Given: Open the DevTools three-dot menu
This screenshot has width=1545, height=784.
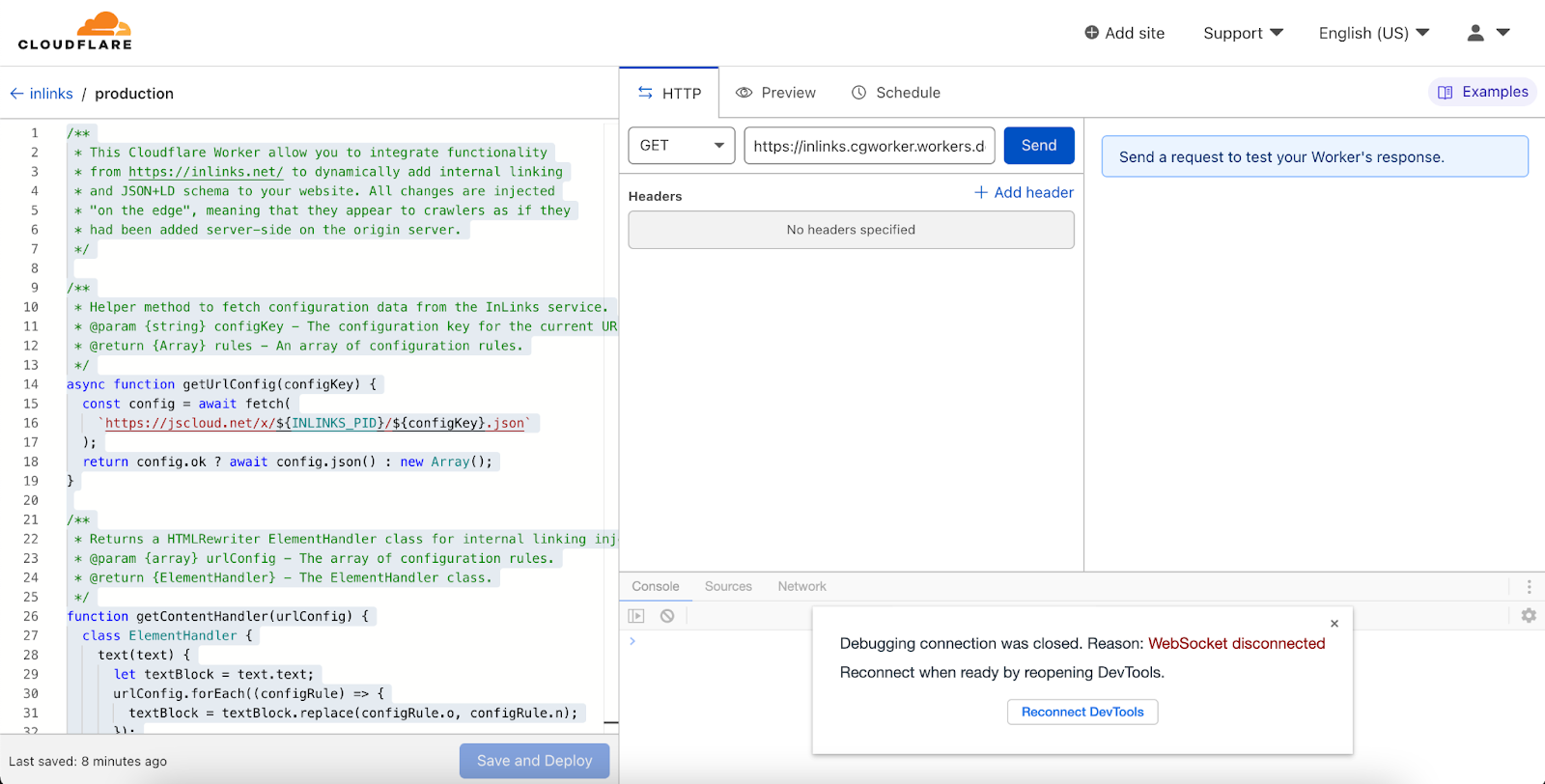Looking at the screenshot, I should tap(1529, 586).
